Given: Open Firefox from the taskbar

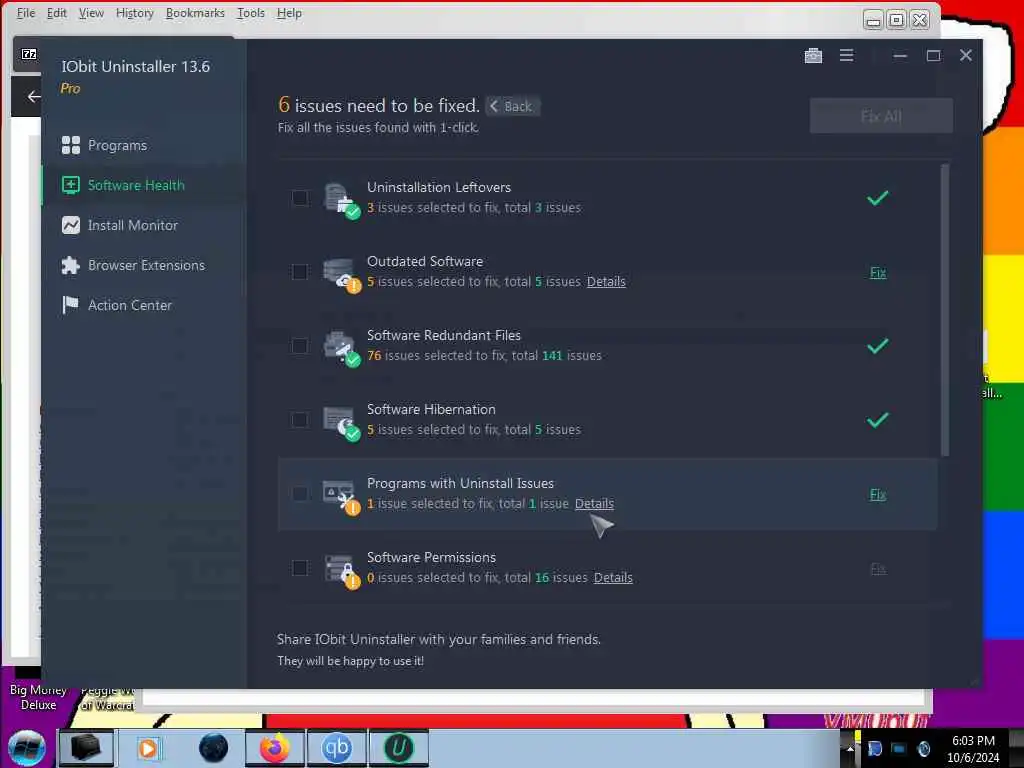Looking at the screenshot, I should coord(274,748).
